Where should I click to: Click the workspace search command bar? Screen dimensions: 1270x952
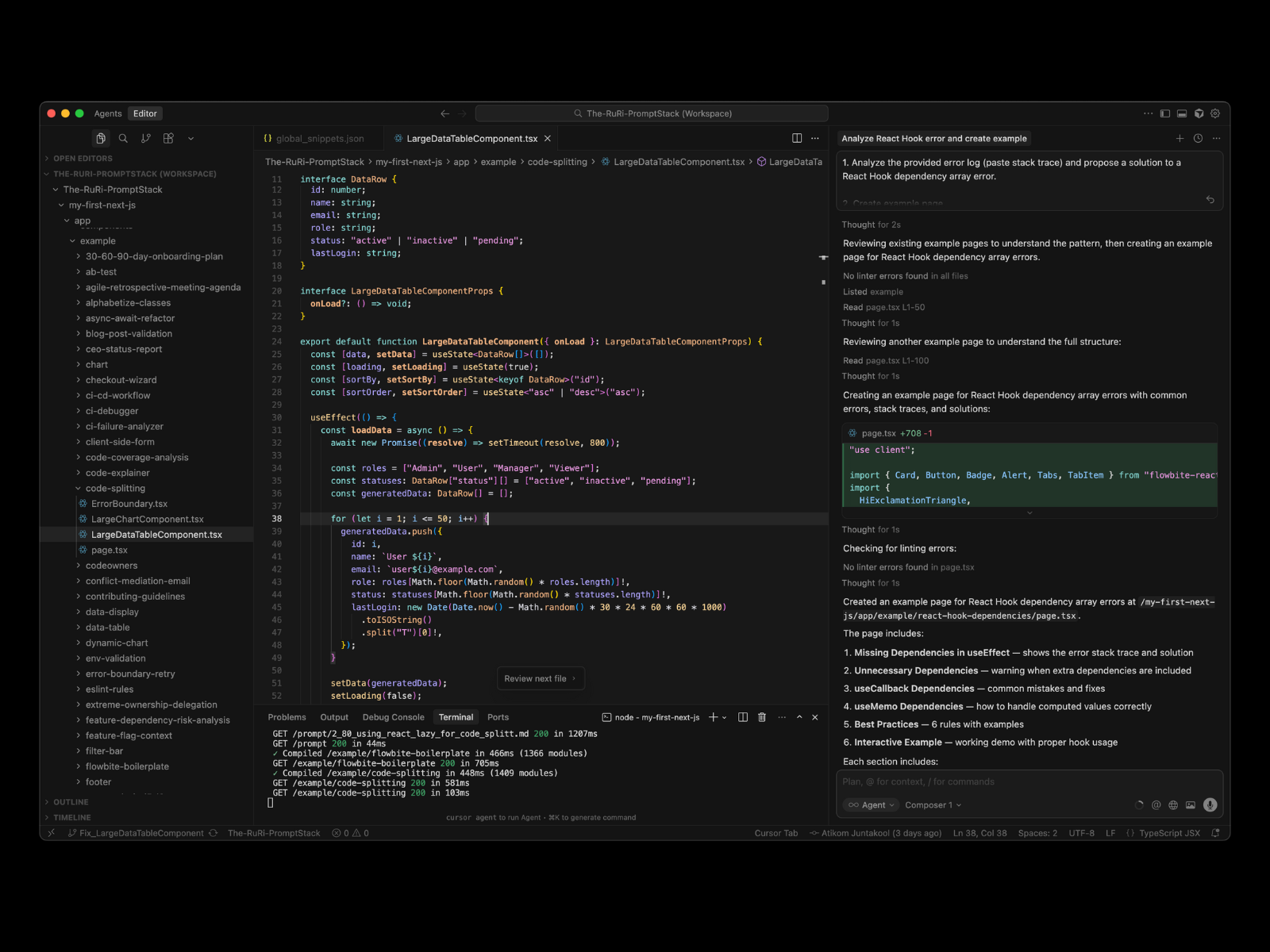point(652,113)
